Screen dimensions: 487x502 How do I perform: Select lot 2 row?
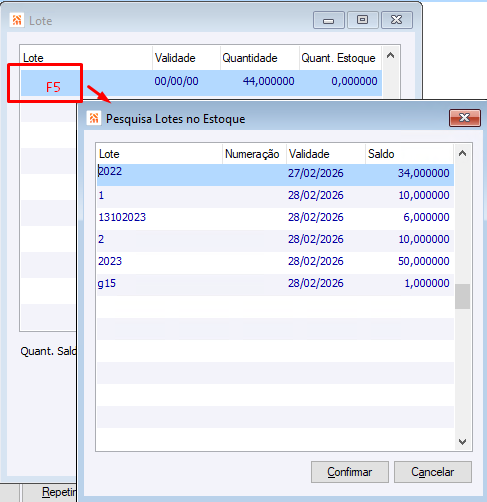(x=275, y=241)
